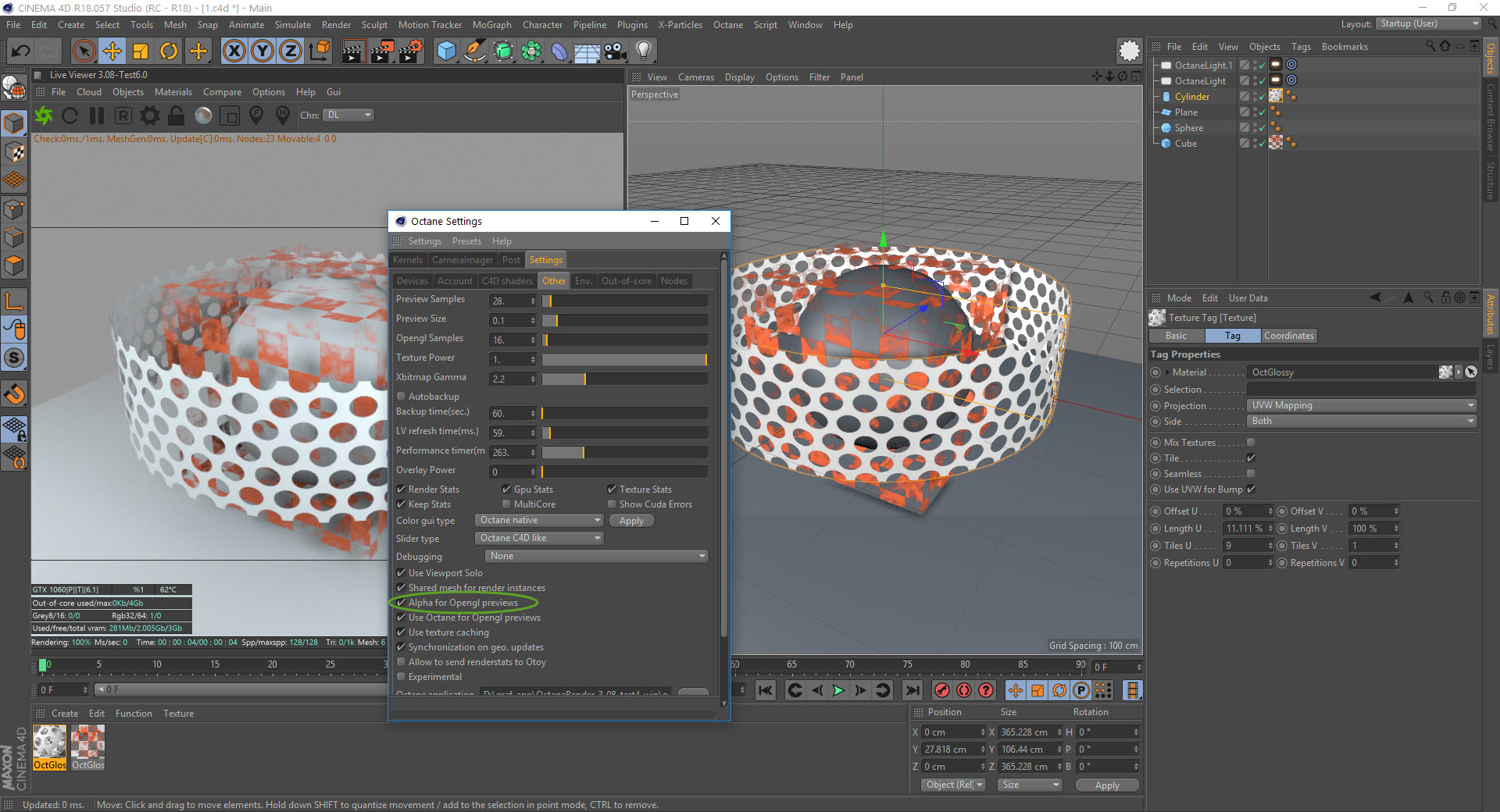Screen dimensions: 1500x812
Task: Play animation forward
Action: pyautogui.click(x=838, y=690)
